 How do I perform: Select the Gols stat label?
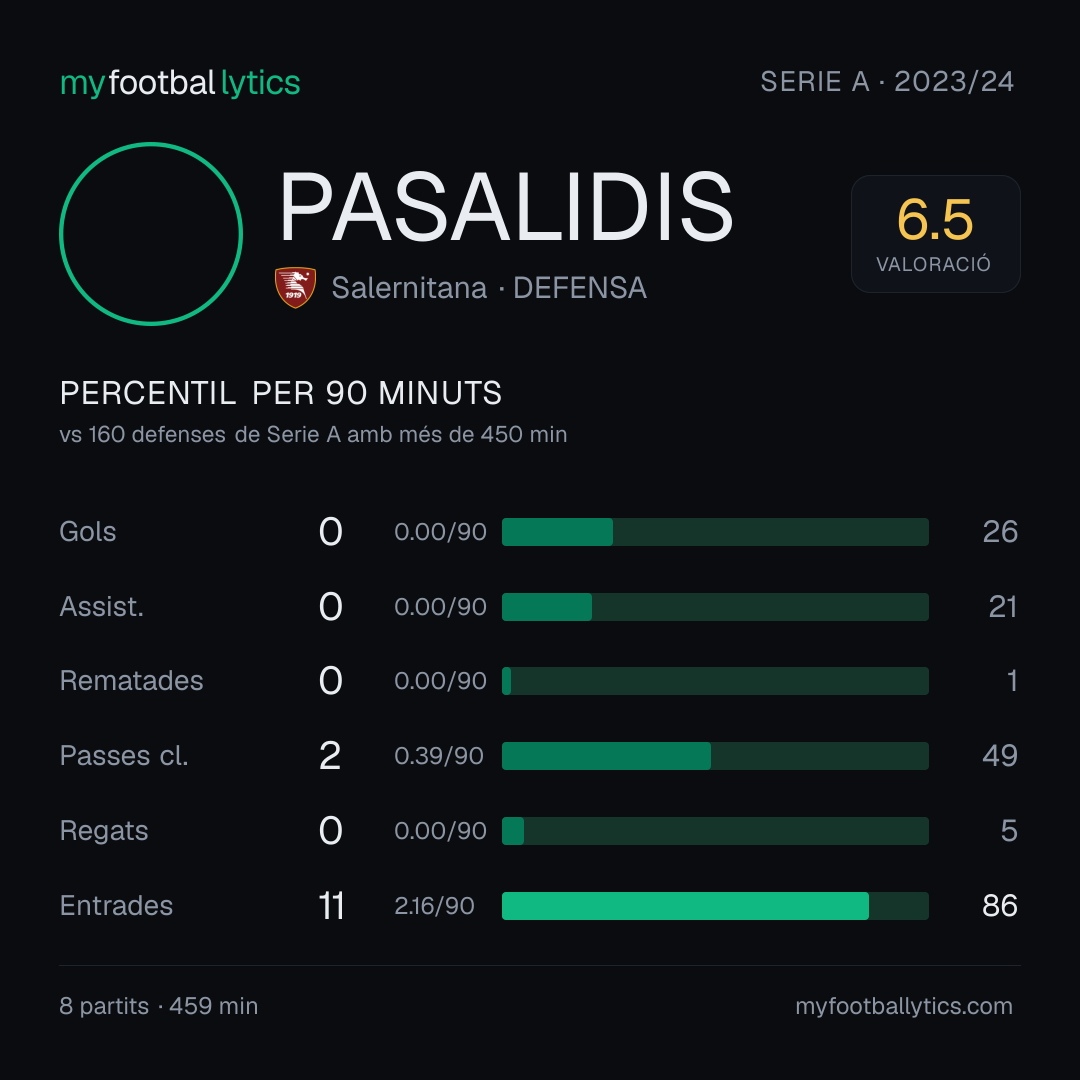(x=87, y=532)
